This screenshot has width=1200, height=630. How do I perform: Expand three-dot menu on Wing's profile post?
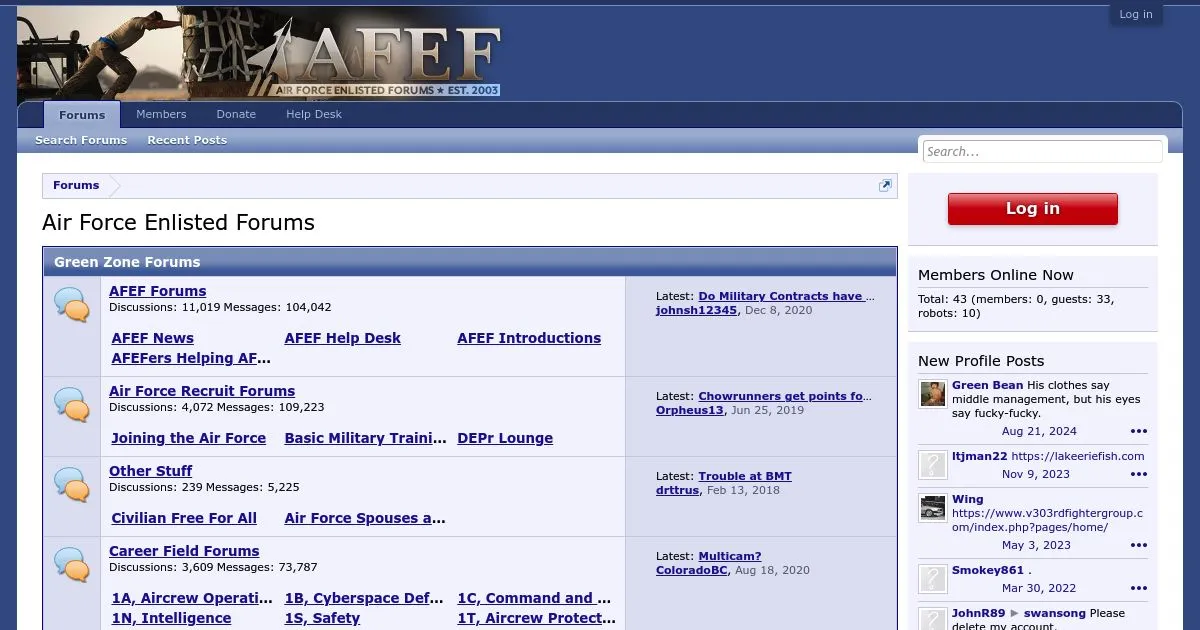1138,546
